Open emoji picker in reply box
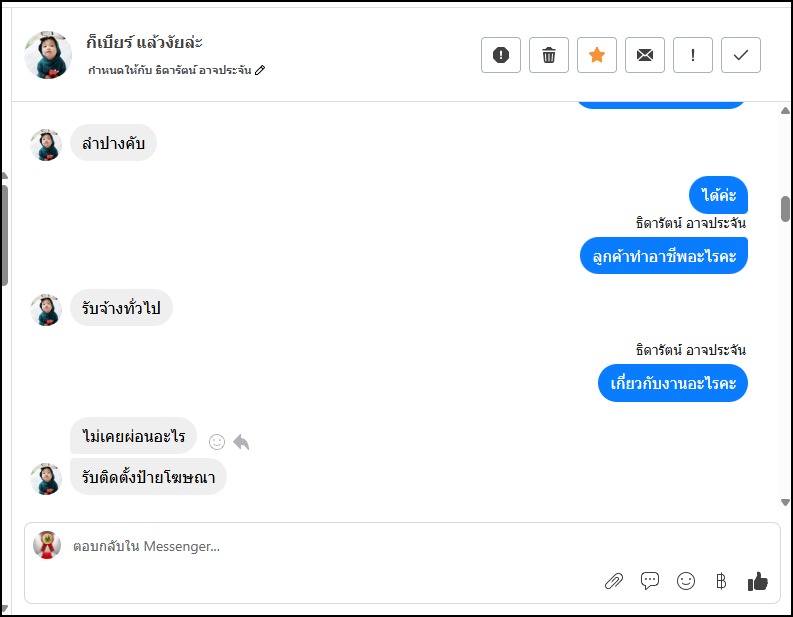This screenshot has width=793, height=617. click(x=686, y=581)
